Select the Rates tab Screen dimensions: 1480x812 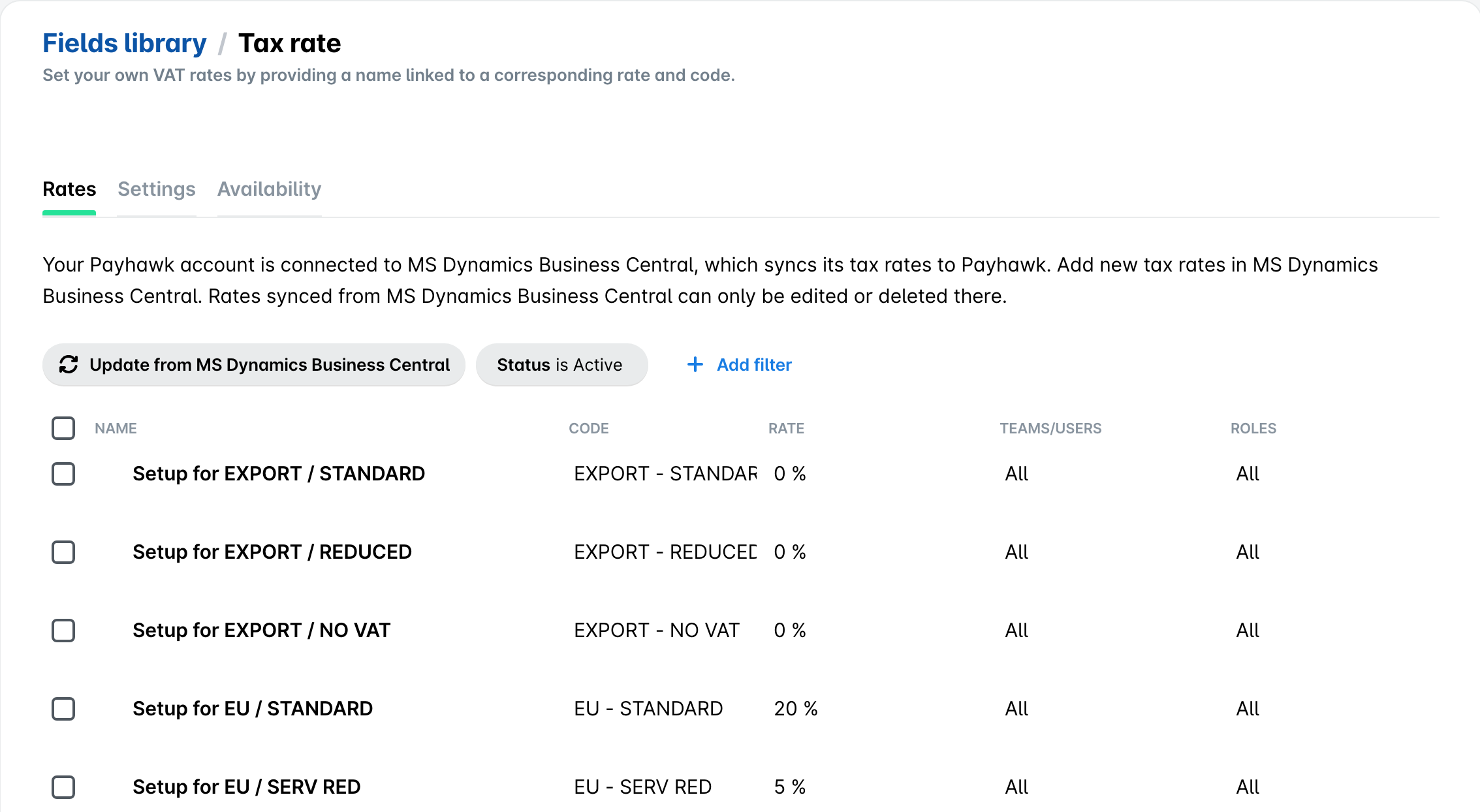tap(69, 189)
